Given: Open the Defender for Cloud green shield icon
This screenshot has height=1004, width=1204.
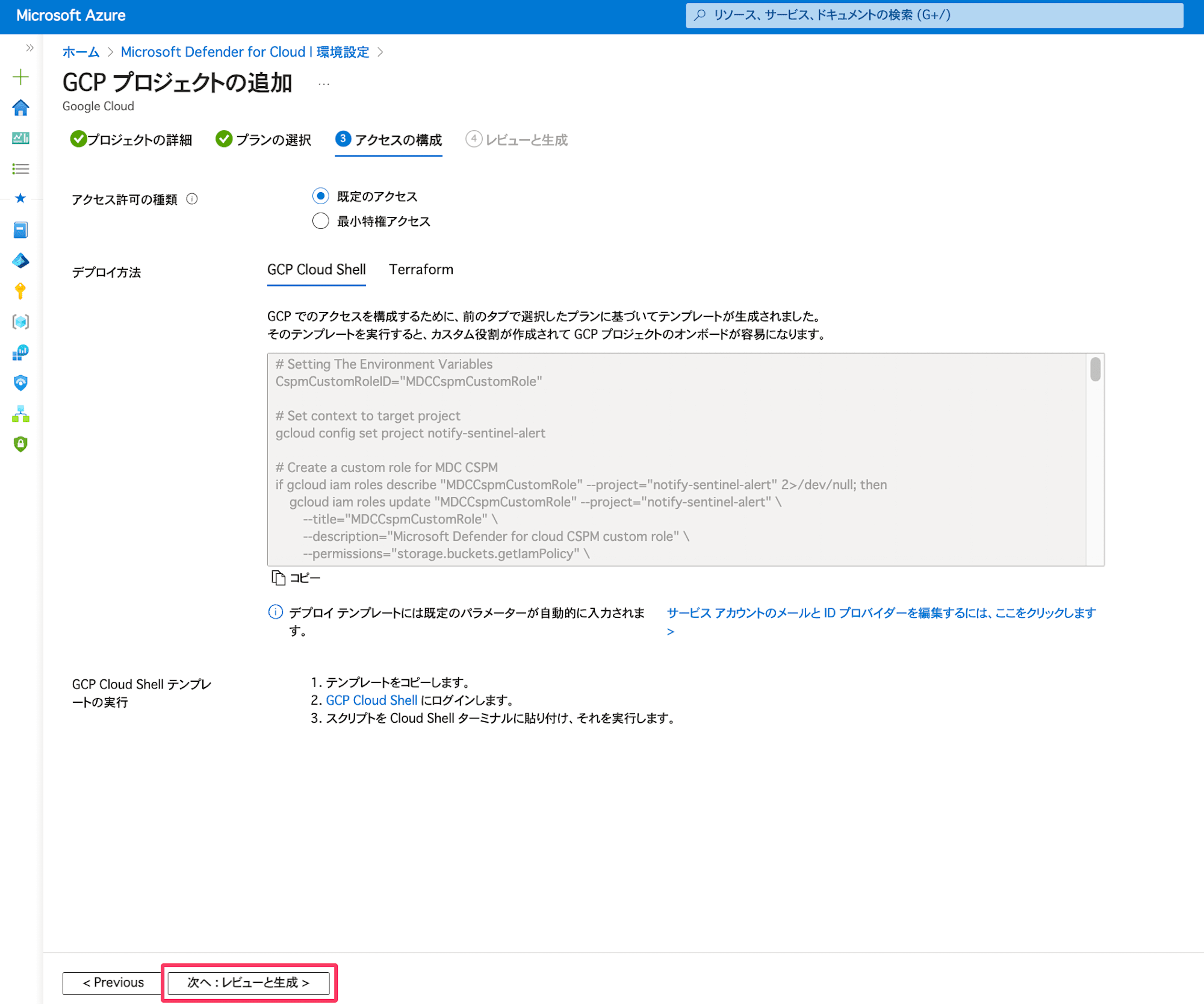Looking at the screenshot, I should tap(20, 444).
